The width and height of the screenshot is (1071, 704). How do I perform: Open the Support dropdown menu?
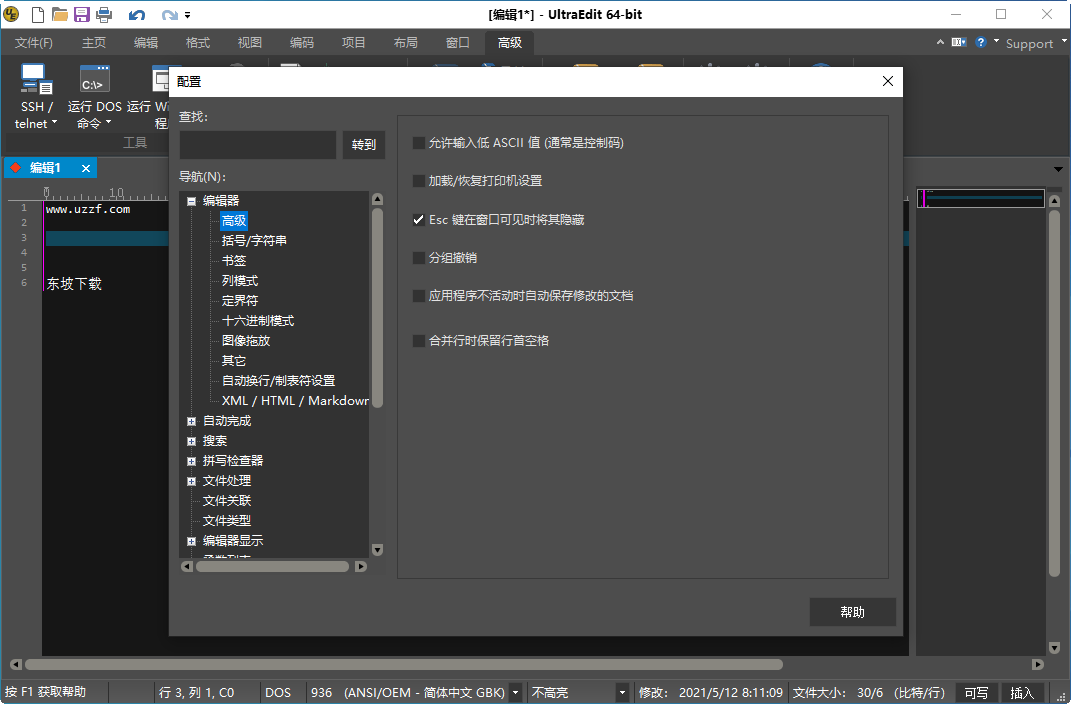coord(1035,44)
